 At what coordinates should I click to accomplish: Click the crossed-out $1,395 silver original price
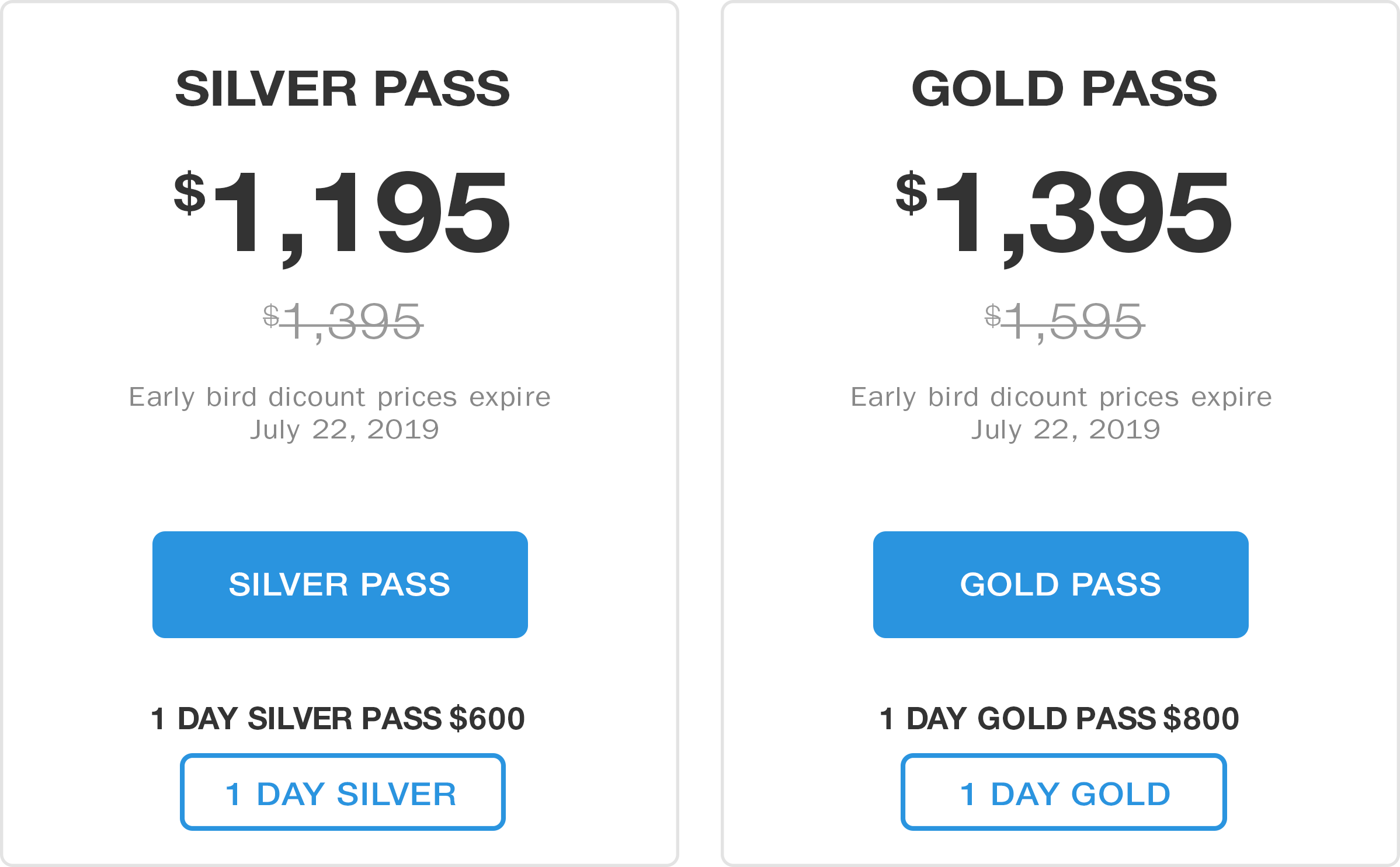point(343,322)
